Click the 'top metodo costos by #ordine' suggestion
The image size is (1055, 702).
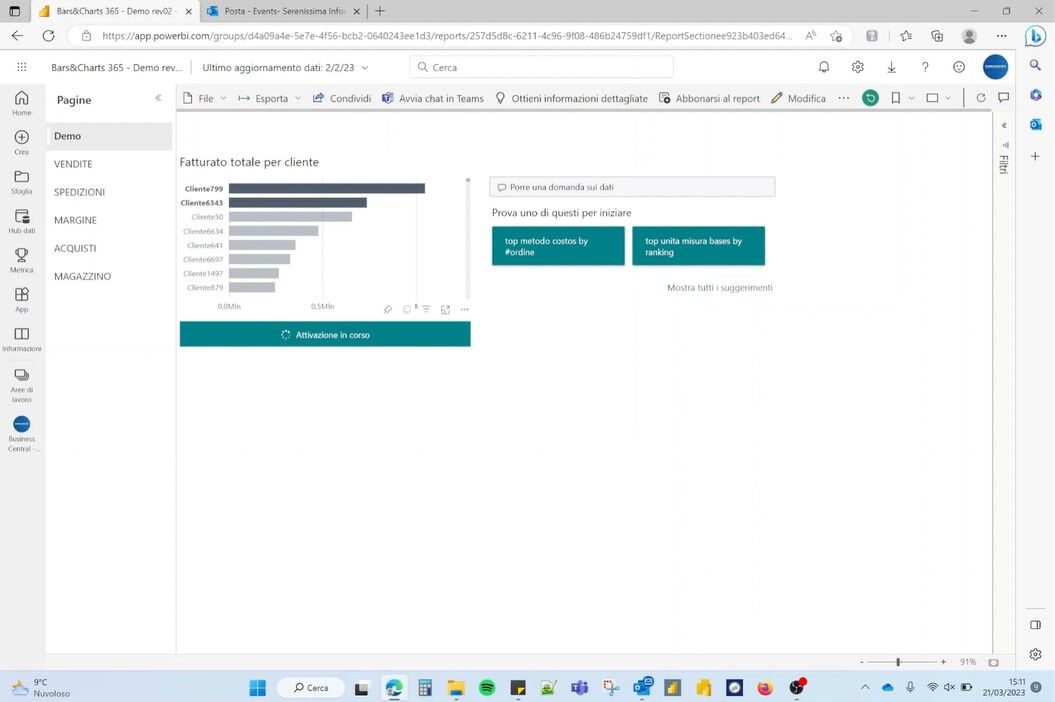[558, 246]
